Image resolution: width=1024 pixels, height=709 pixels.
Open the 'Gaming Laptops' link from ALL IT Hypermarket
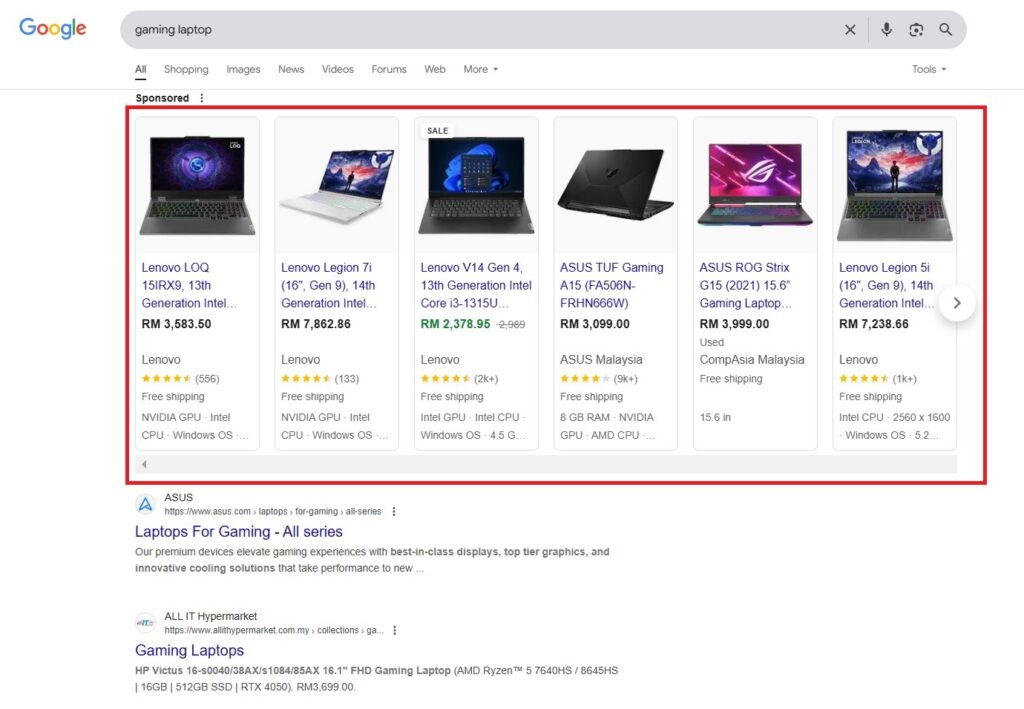(x=189, y=650)
